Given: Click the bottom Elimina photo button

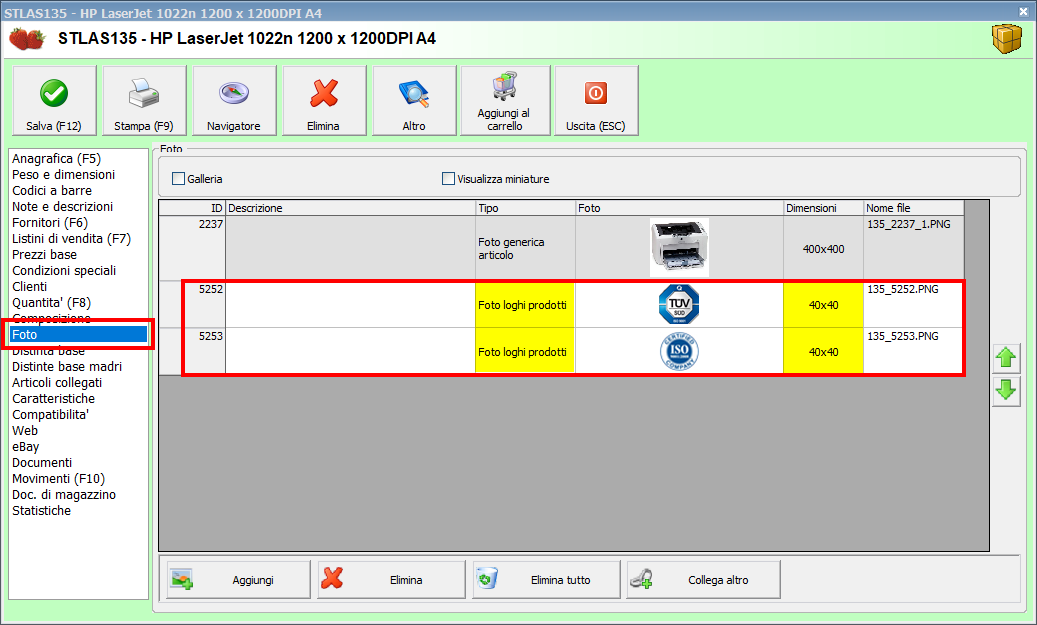Looking at the screenshot, I should pos(391,579).
